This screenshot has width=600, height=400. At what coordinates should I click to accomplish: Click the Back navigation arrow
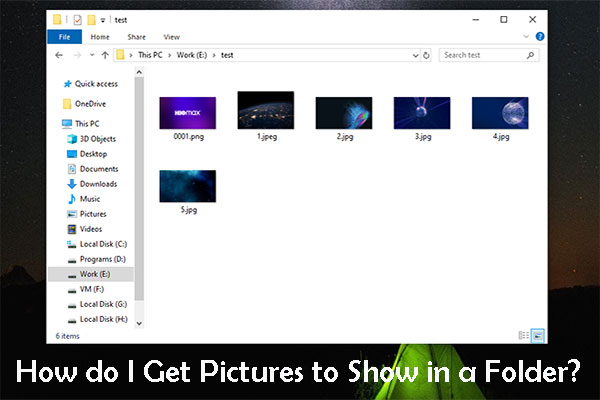59,55
